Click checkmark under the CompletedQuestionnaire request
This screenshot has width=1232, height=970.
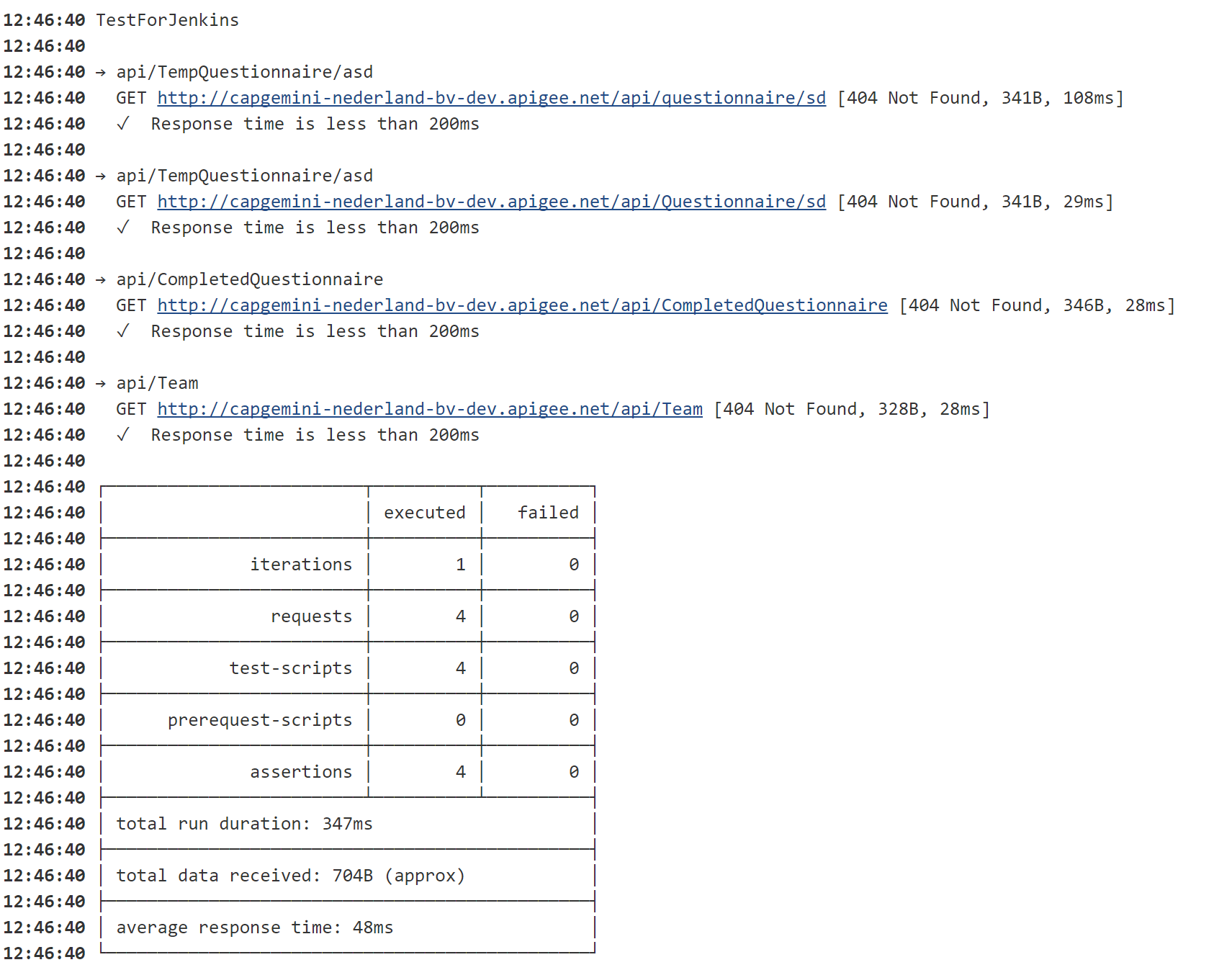(123, 331)
